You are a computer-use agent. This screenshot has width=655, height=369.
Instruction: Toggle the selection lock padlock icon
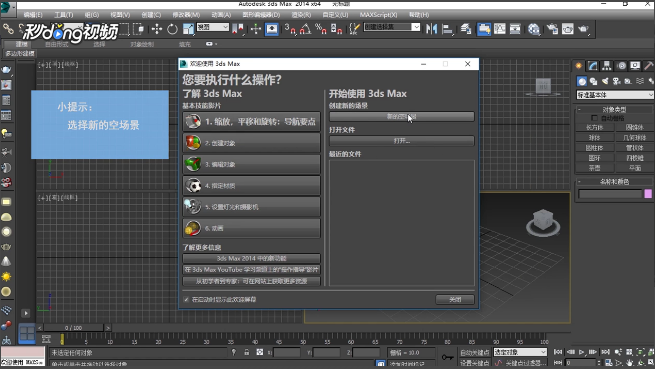click(x=246, y=352)
